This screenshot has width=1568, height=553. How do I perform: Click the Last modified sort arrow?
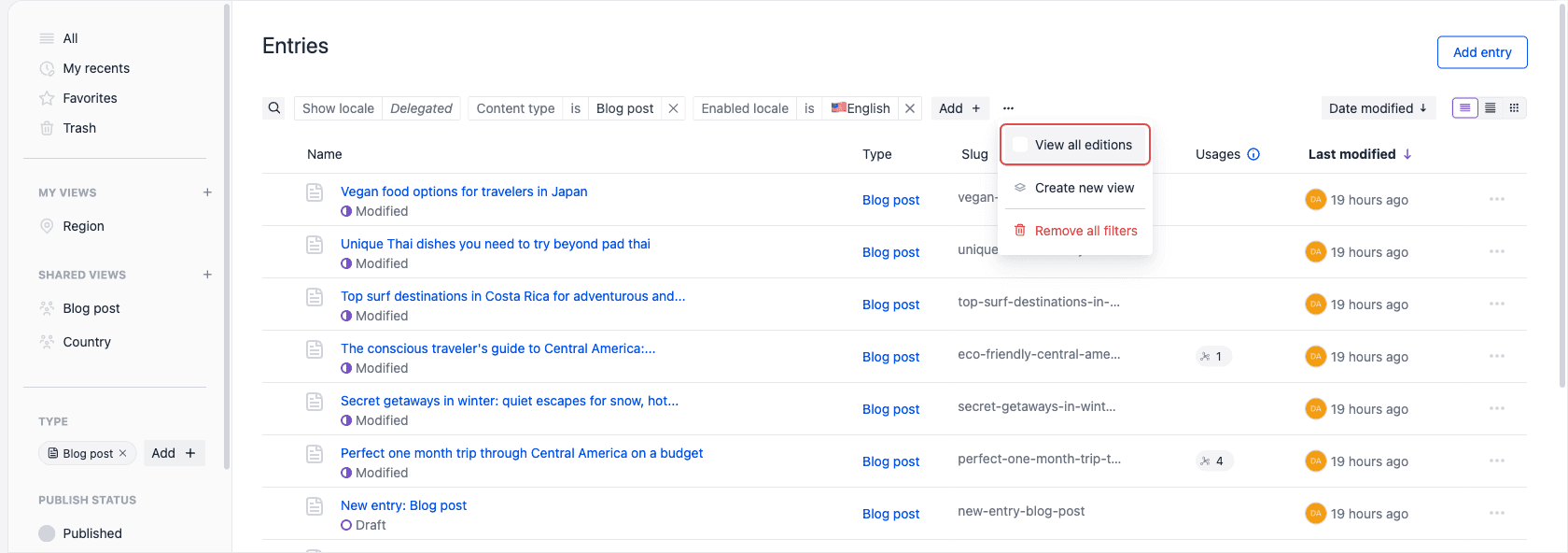(x=1407, y=154)
